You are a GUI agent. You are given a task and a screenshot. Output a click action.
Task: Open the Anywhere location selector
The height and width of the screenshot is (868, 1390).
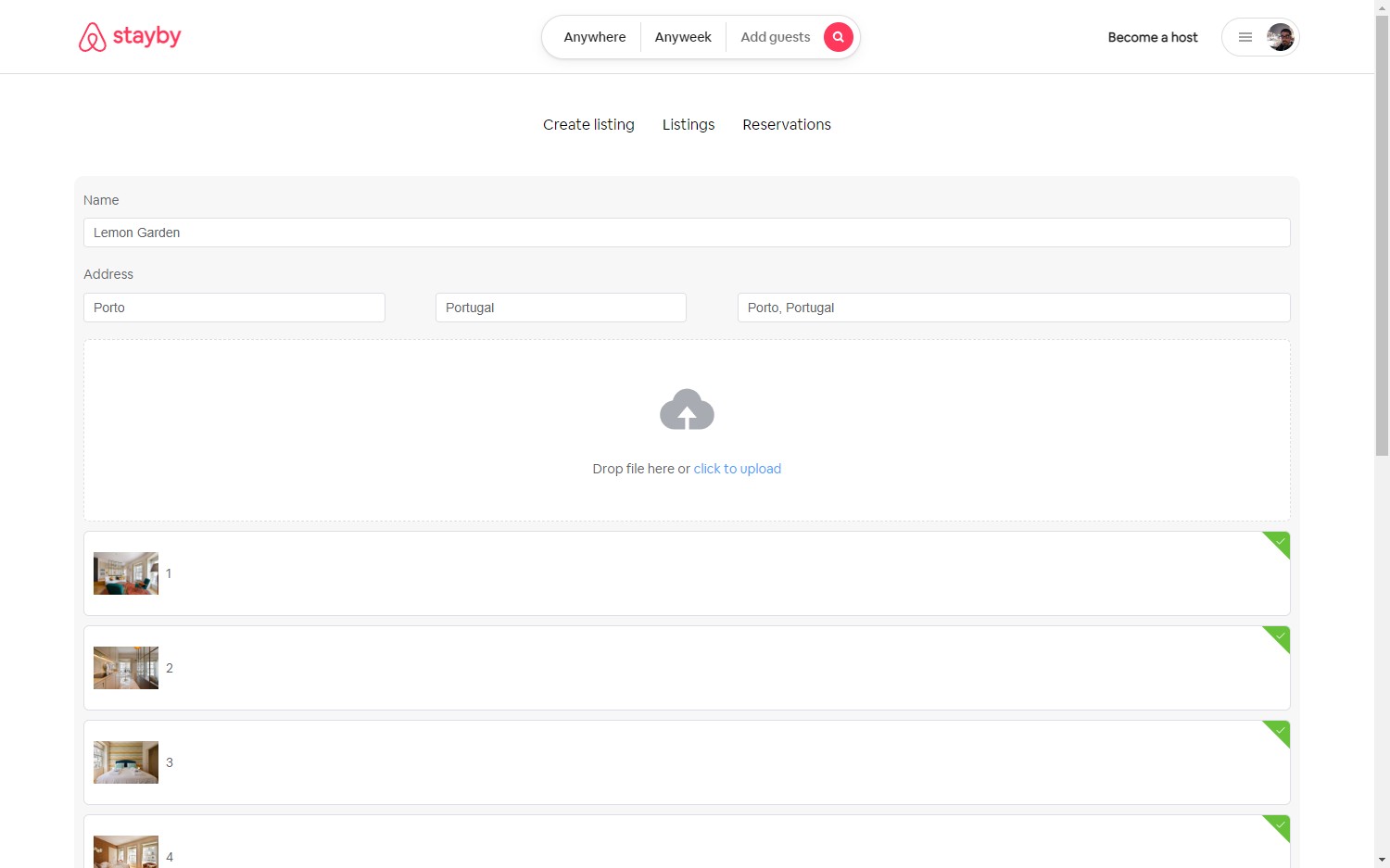click(594, 37)
